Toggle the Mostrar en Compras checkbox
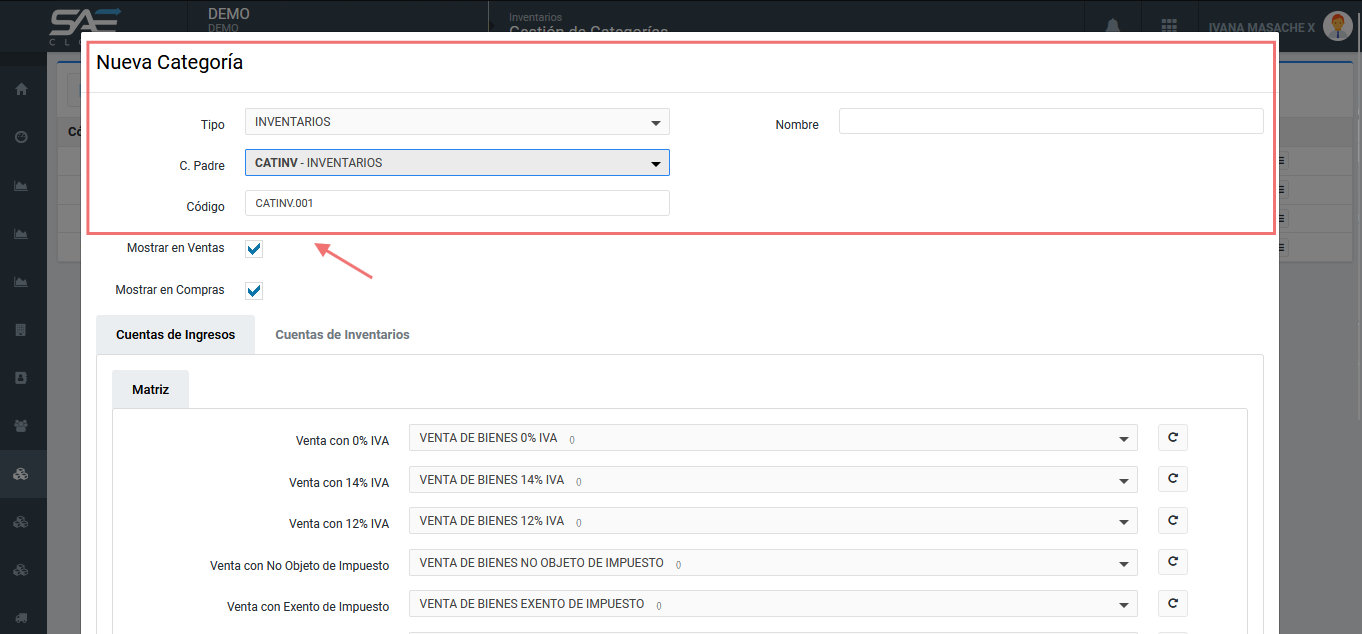Screen dimensions: 1362x634 254,291
